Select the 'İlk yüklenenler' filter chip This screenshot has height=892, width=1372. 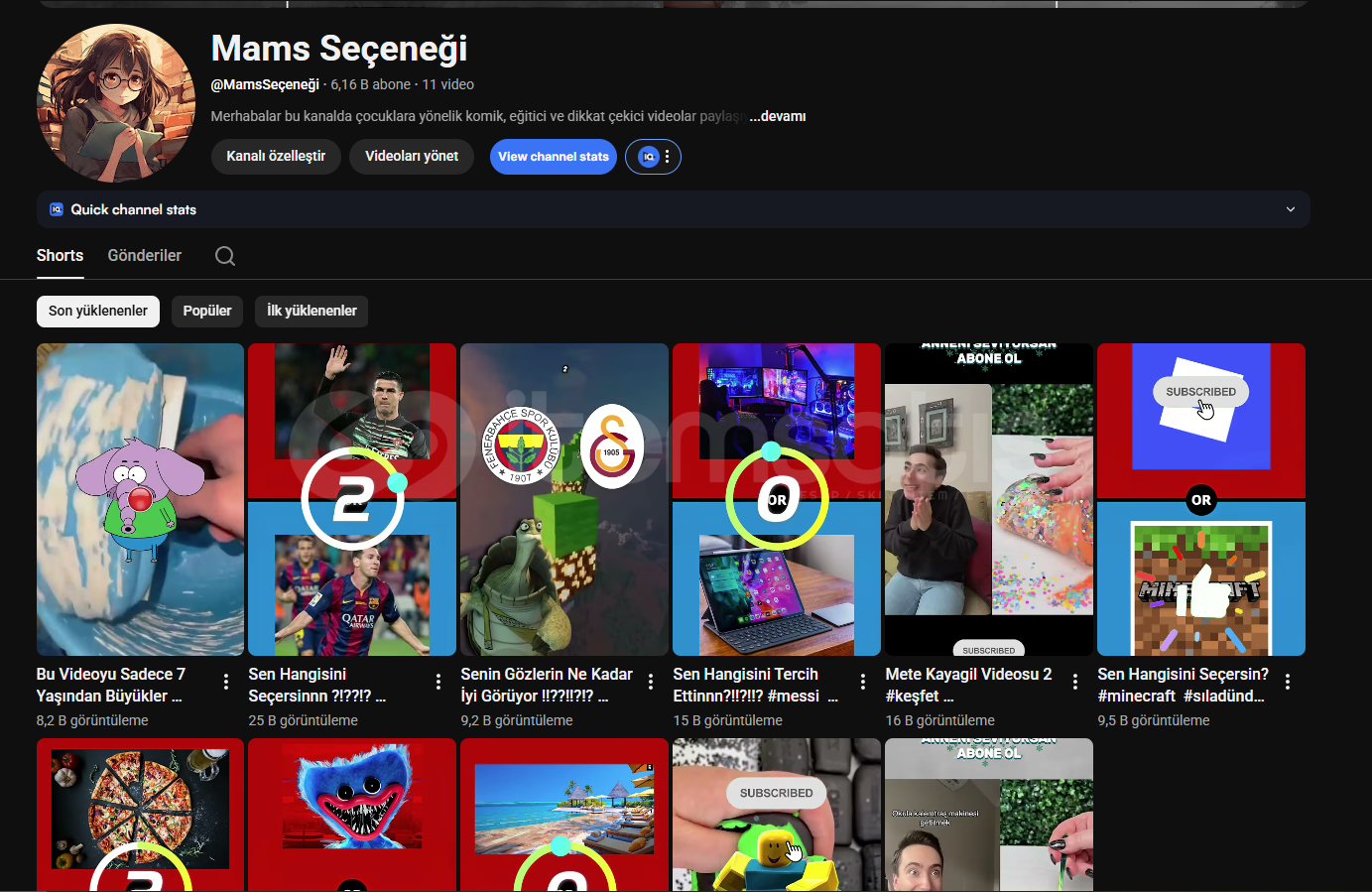(312, 312)
